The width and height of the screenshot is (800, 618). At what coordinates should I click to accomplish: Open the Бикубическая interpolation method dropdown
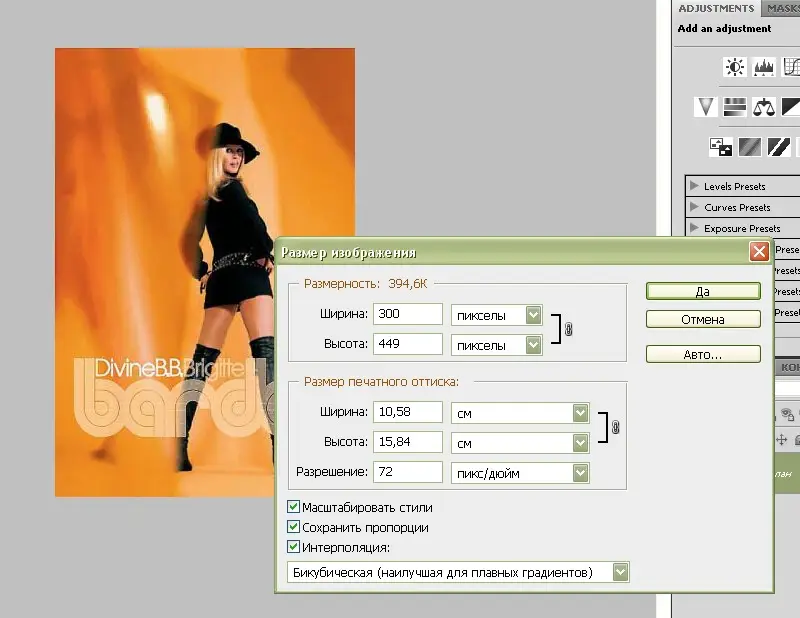pyautogui.click(x=620, y=572)
